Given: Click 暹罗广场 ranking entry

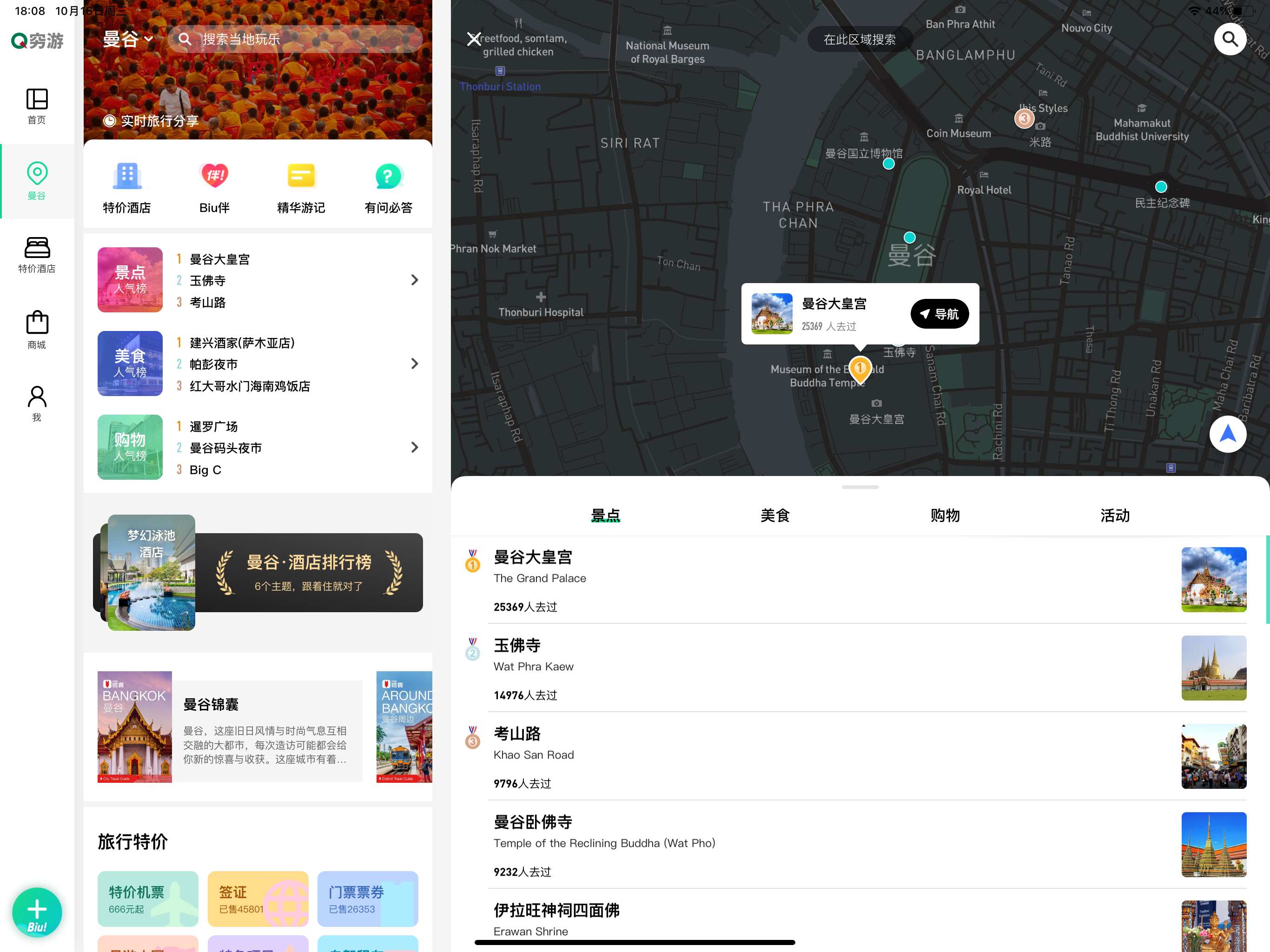Looking at the screenshot, I should (213, 427).
